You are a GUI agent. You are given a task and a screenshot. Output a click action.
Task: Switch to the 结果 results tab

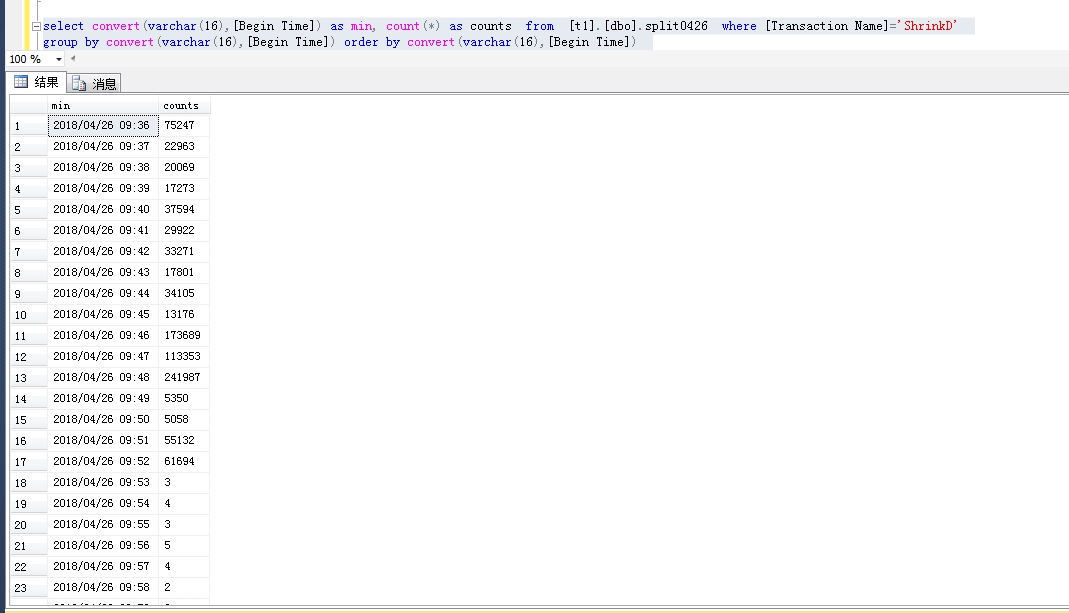[x=37, y=83]
